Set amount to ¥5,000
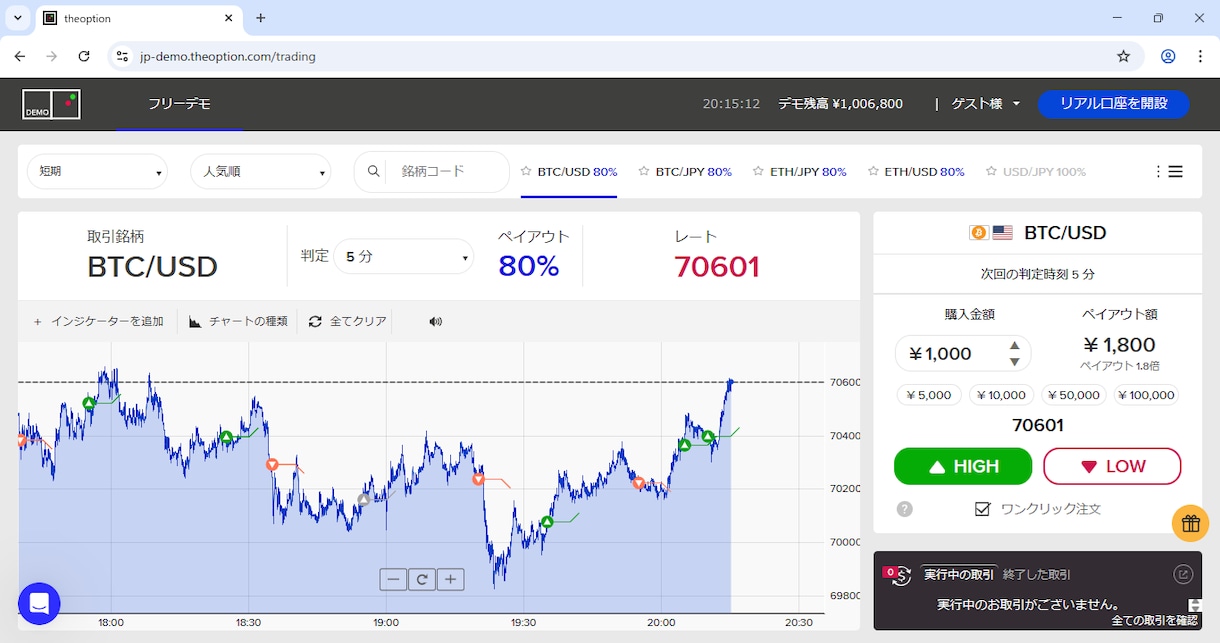 (929, 395)
